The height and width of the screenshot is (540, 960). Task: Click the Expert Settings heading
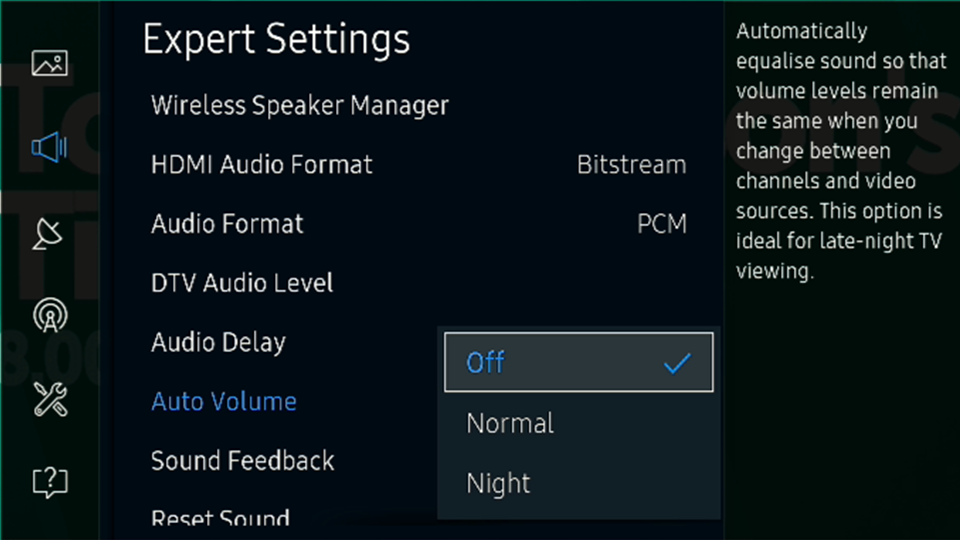tap(276, 40)
